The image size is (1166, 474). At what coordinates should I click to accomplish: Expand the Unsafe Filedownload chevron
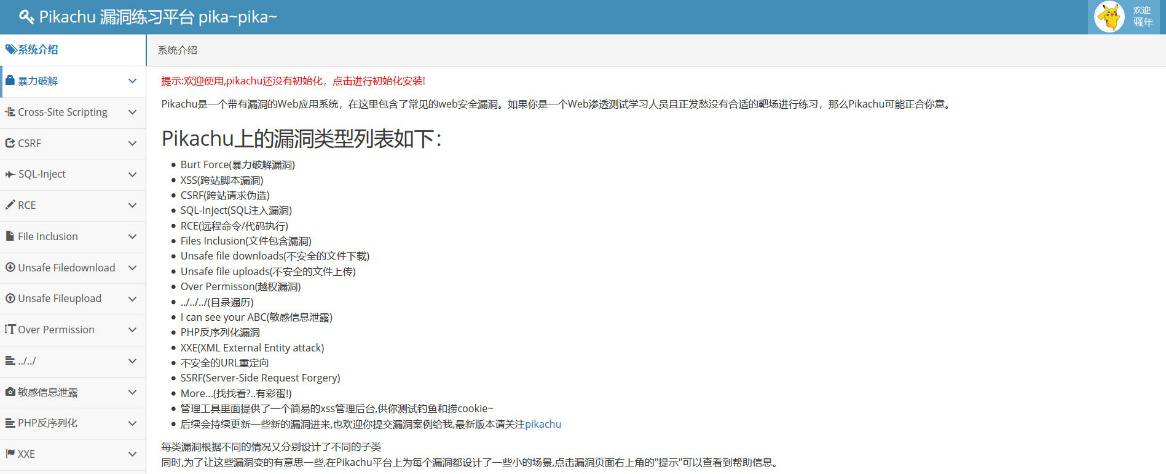[132, 267]
